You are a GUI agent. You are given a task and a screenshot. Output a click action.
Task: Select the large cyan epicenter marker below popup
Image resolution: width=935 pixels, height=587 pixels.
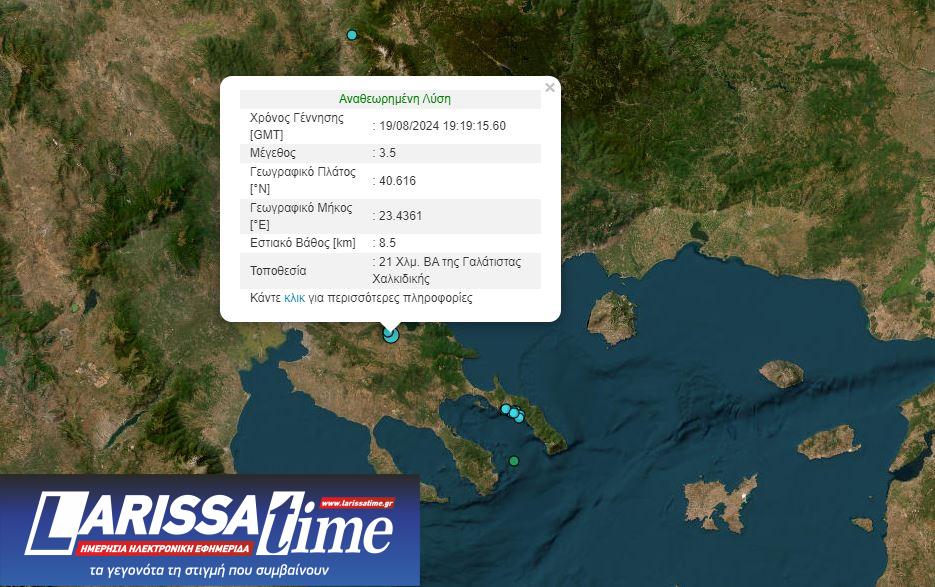point(391,336)
